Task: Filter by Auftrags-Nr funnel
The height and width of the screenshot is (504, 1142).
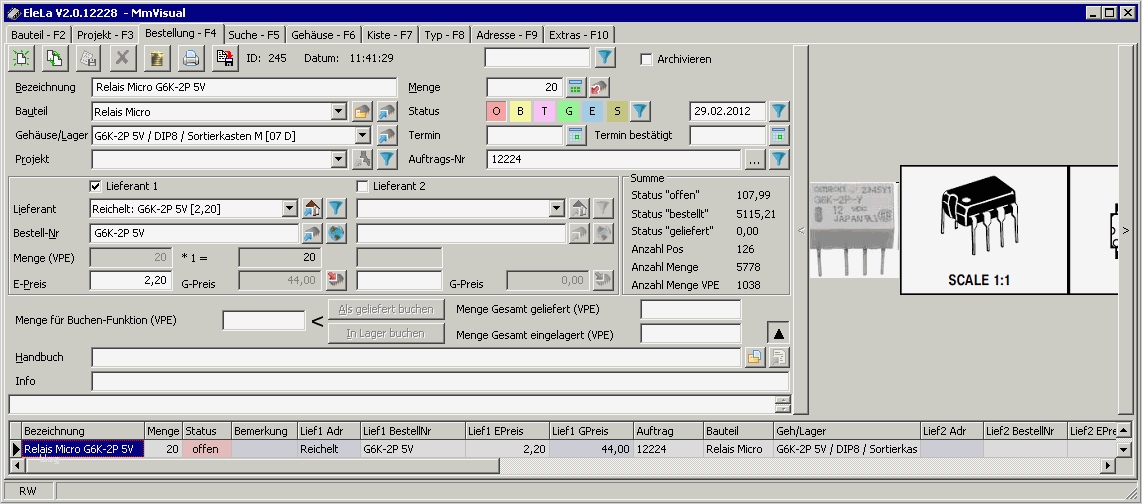Action: click(779, 159)
